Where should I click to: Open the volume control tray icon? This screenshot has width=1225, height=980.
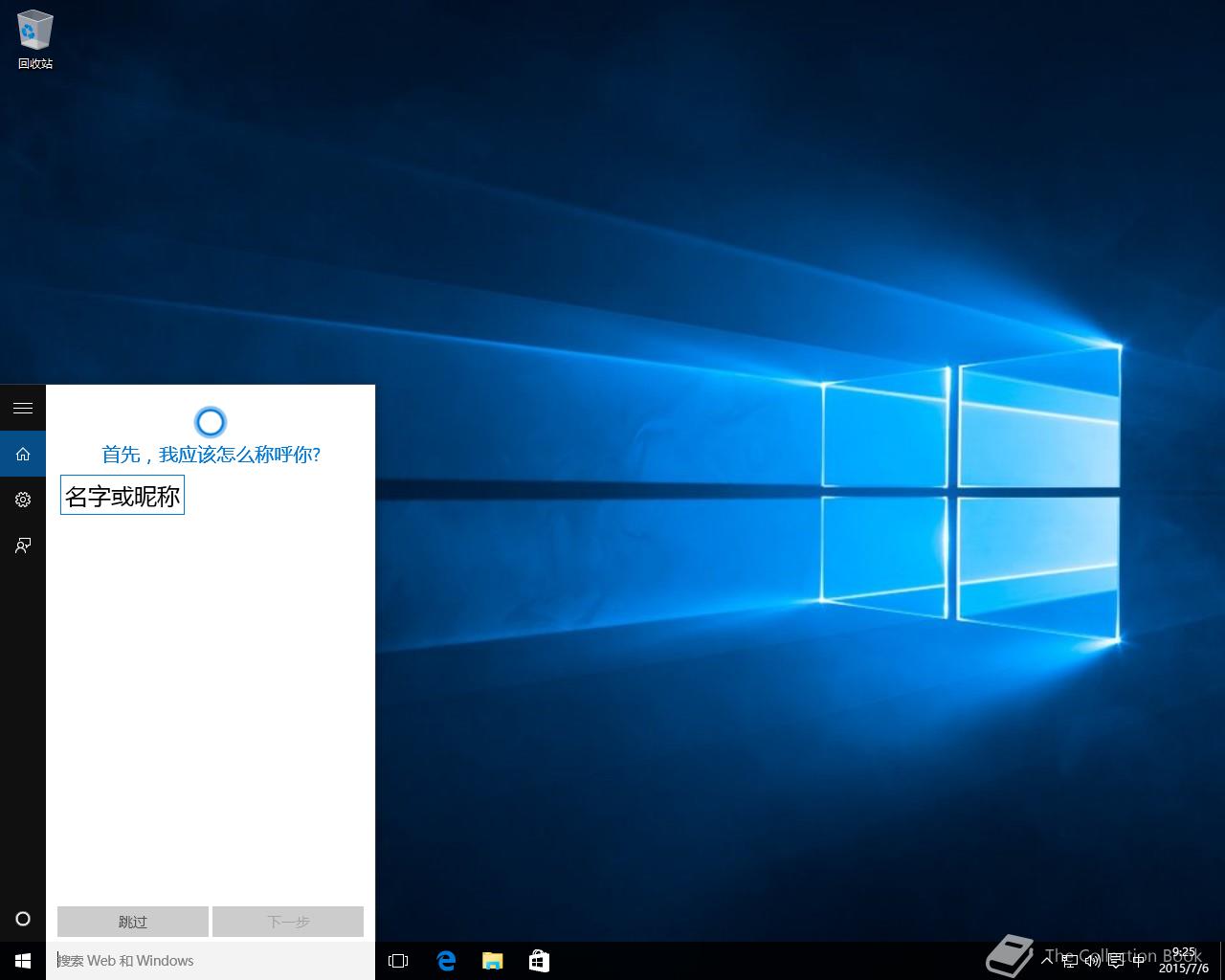tap(1093, 961)
